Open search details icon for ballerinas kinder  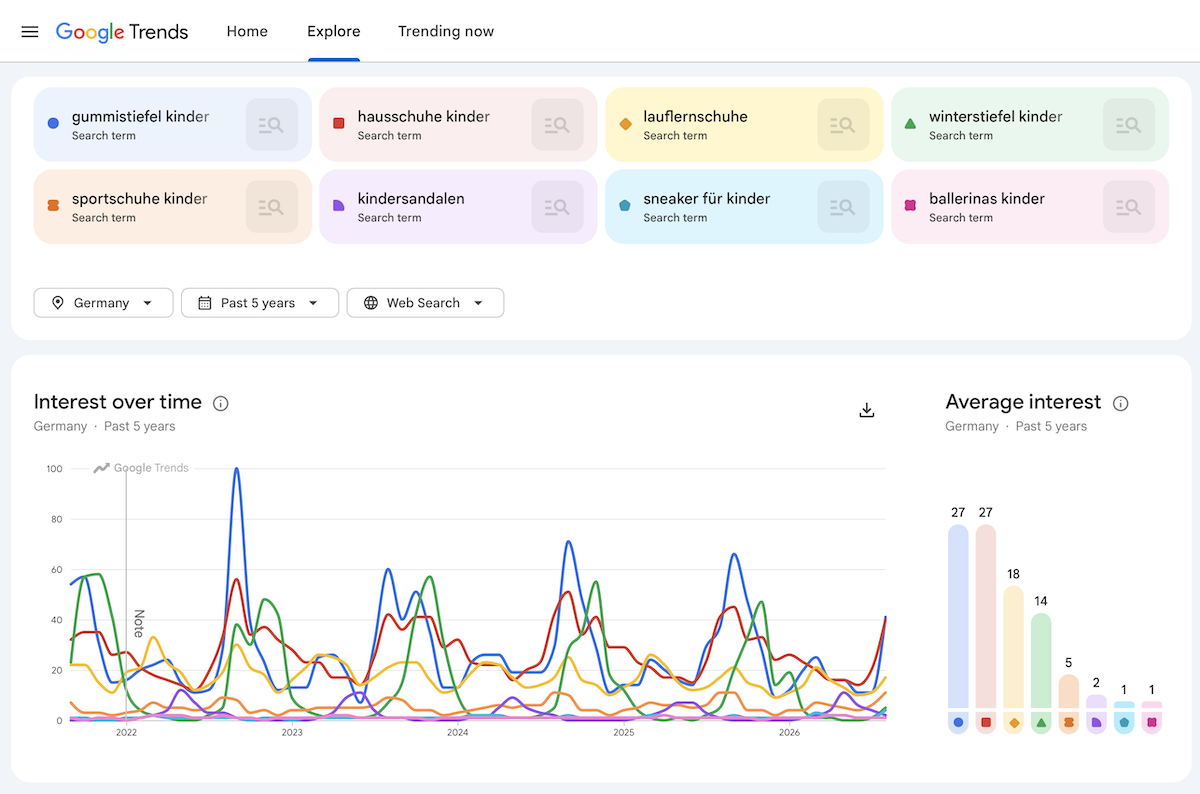[x=1129, y=207]
